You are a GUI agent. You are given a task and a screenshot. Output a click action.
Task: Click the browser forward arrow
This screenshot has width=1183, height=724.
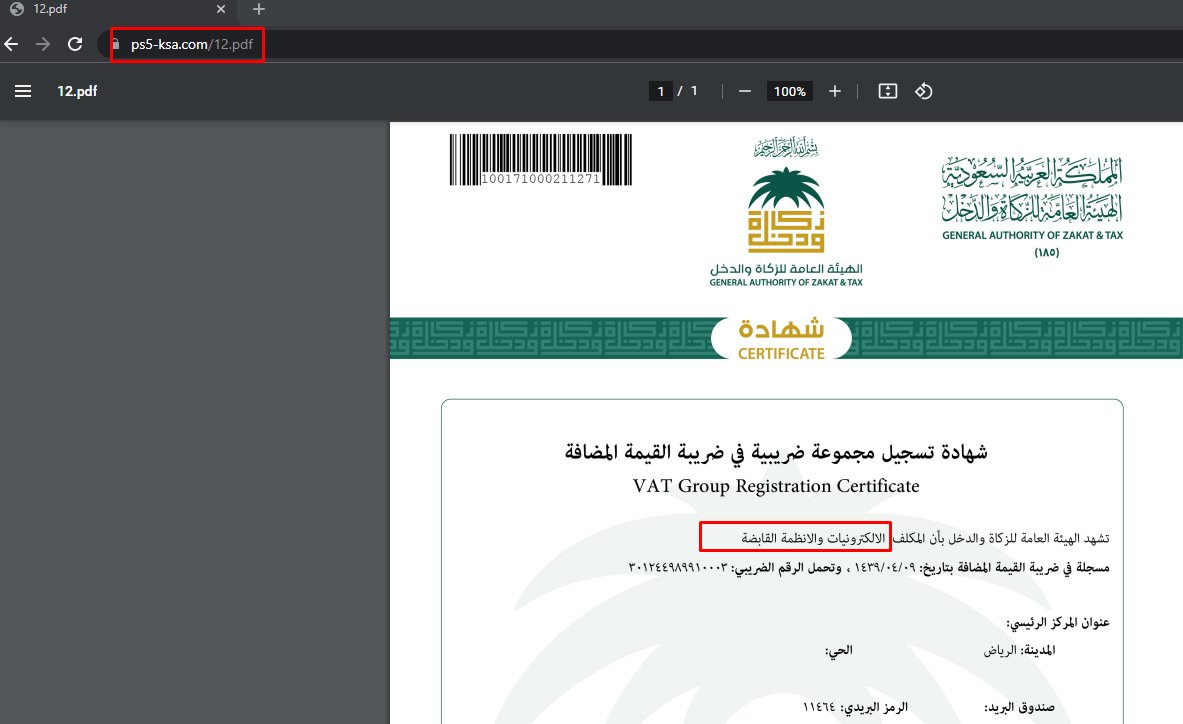pyautogui.click(x=43, y=44)
